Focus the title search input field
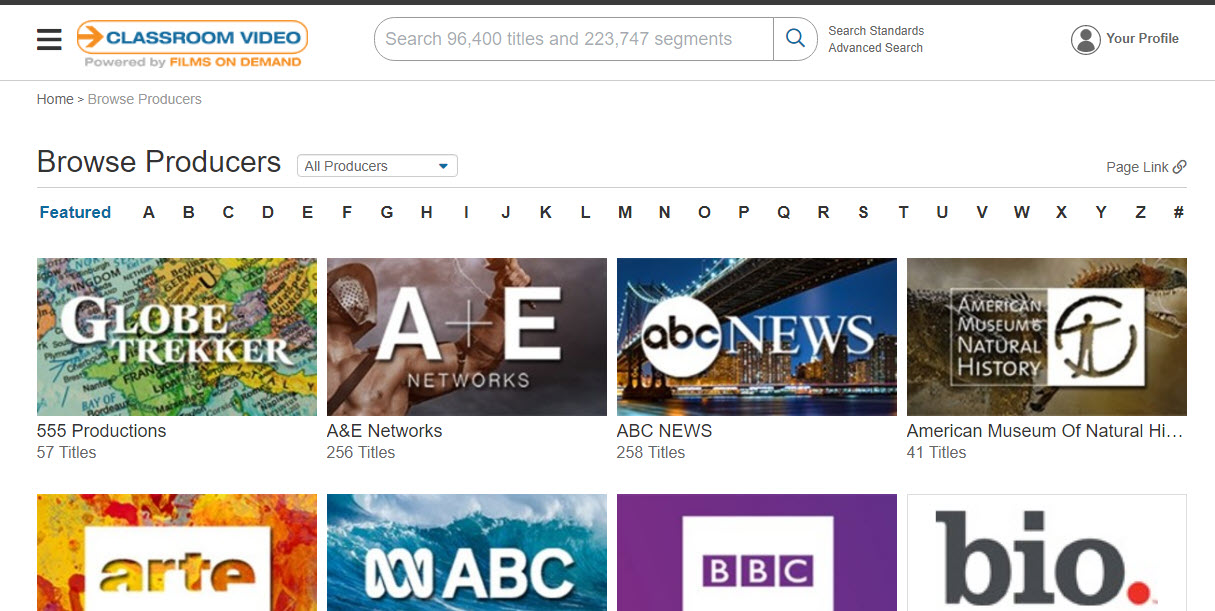Screen dimensions: 1215x611 pyautogui.click(x=574, y=39)
